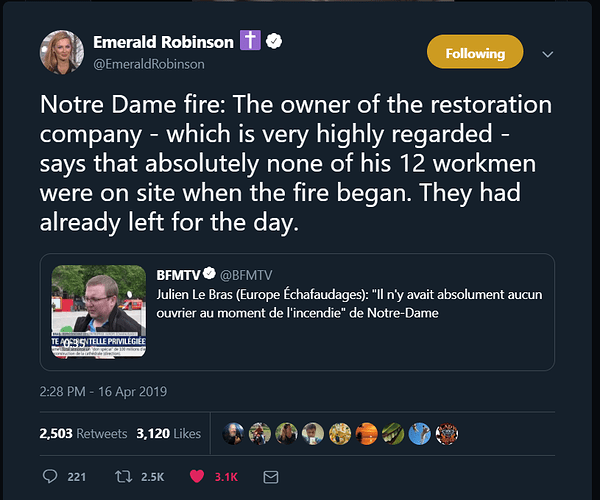
Task: Toggle the yellow Following button
Action: [x=475, y=52]
